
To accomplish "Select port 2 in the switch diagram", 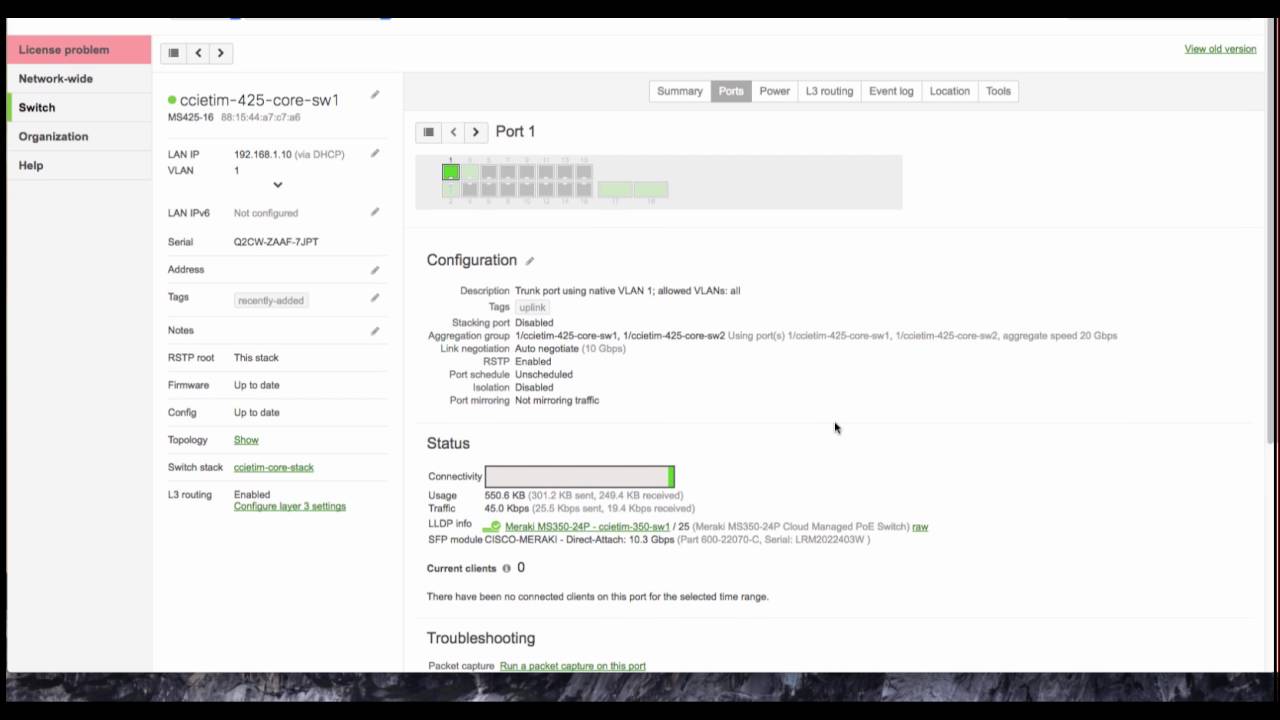I will click(x=451, y=190).
